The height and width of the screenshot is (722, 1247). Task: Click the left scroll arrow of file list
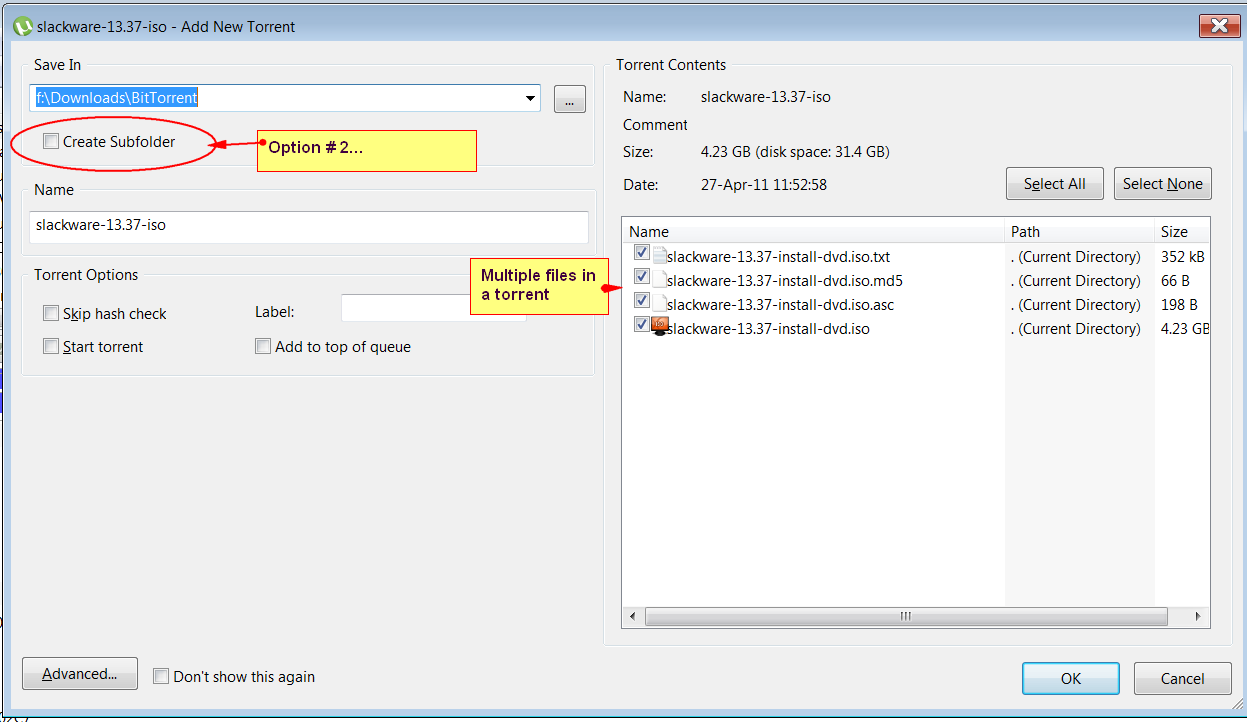[633, 616]
